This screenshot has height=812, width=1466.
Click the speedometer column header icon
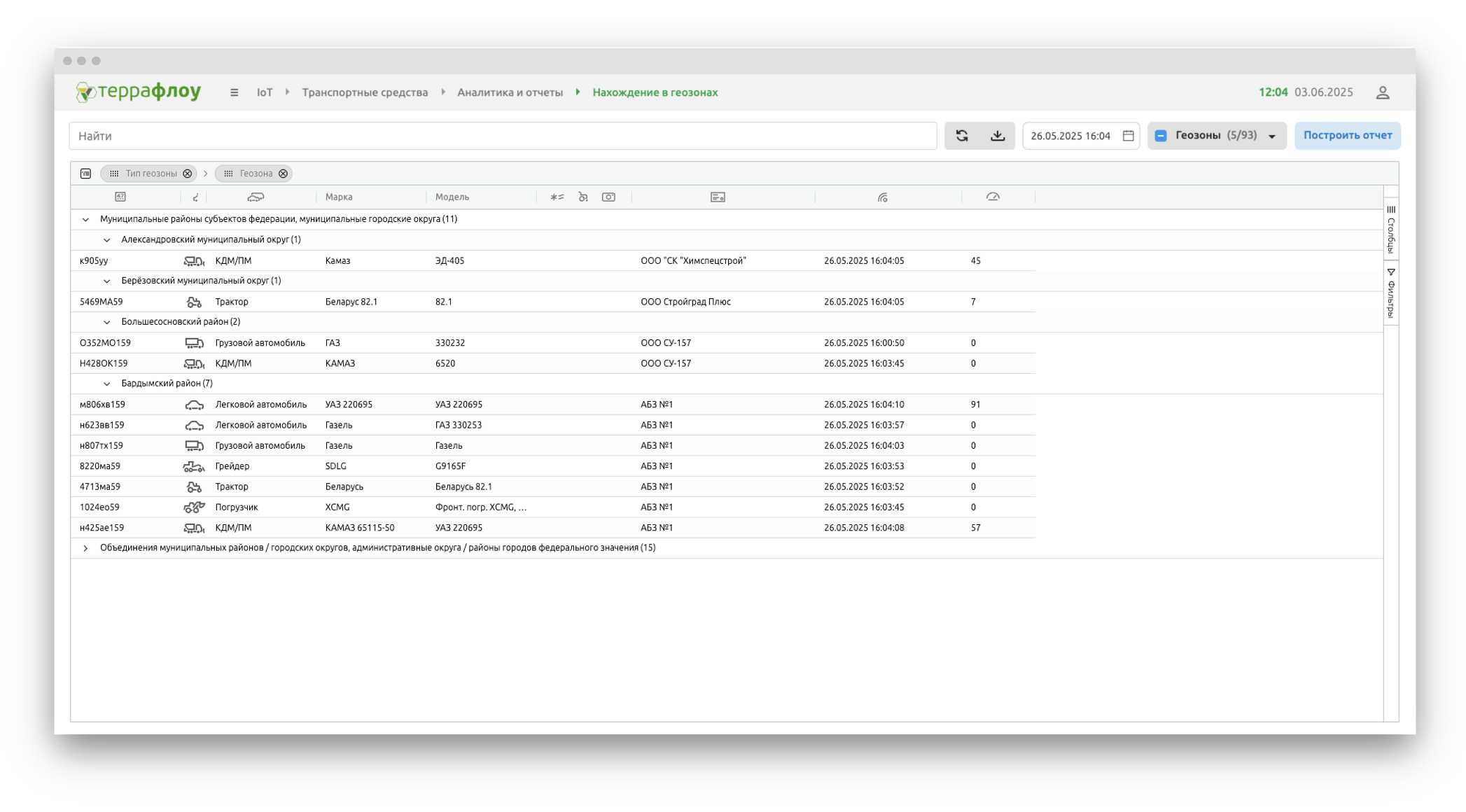pos(993,197)
